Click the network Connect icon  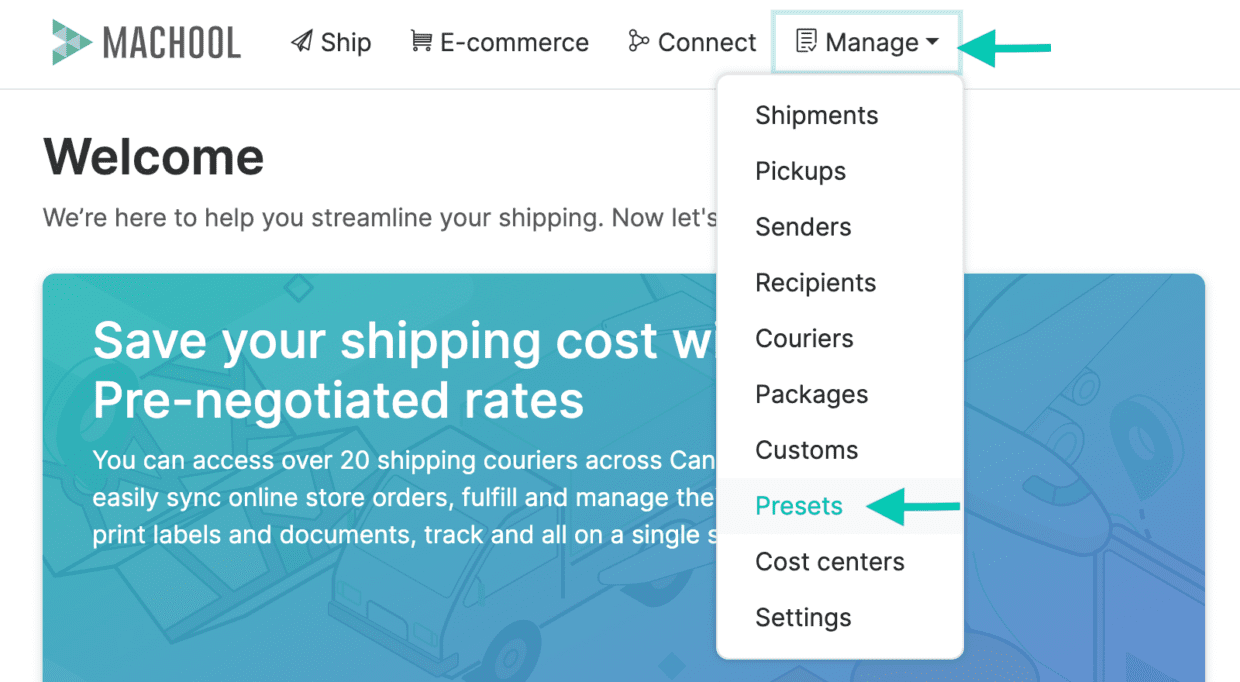click(x=638, y=41)
